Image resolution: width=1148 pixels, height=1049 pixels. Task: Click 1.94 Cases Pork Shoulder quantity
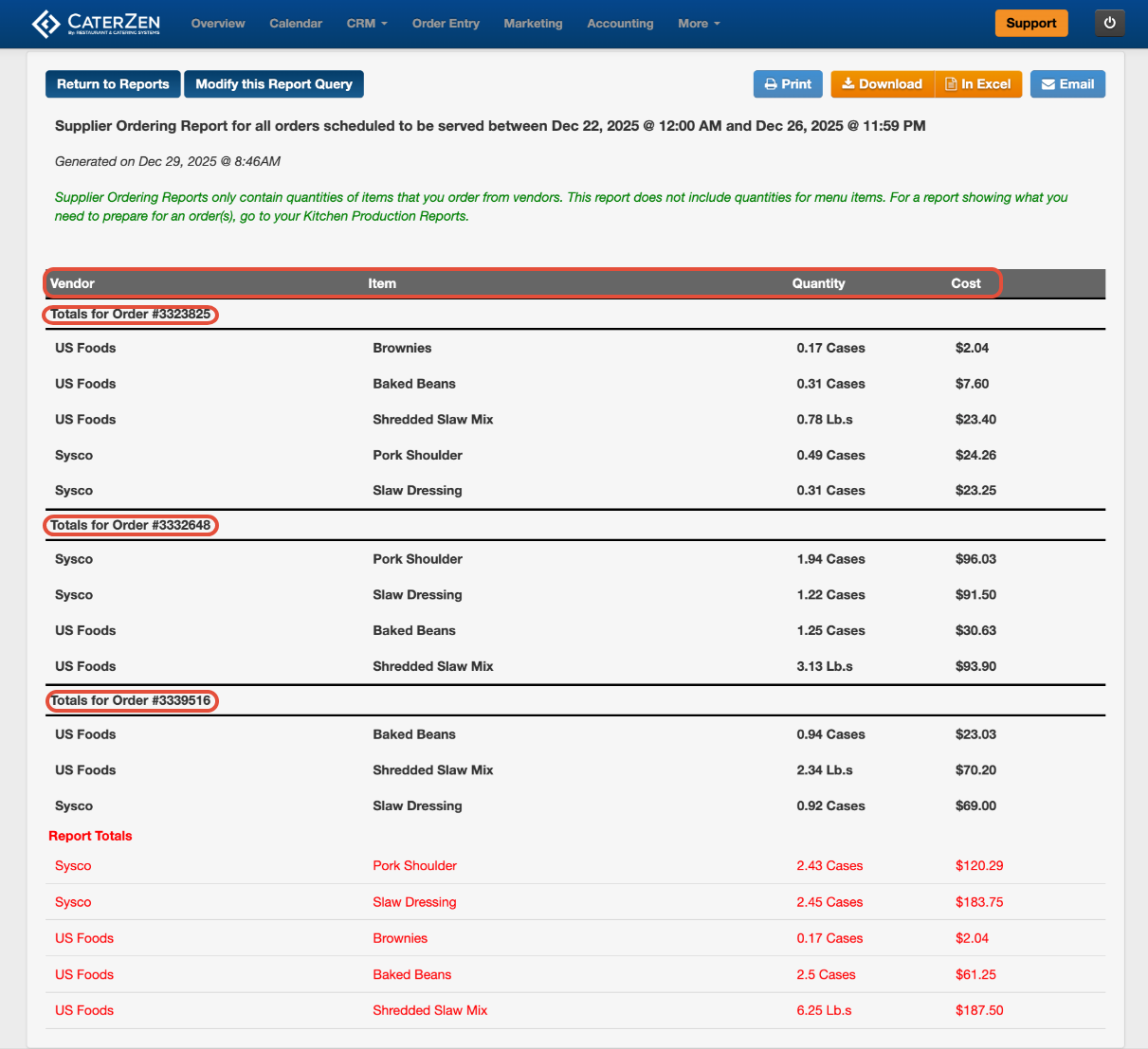coord(830,559)
